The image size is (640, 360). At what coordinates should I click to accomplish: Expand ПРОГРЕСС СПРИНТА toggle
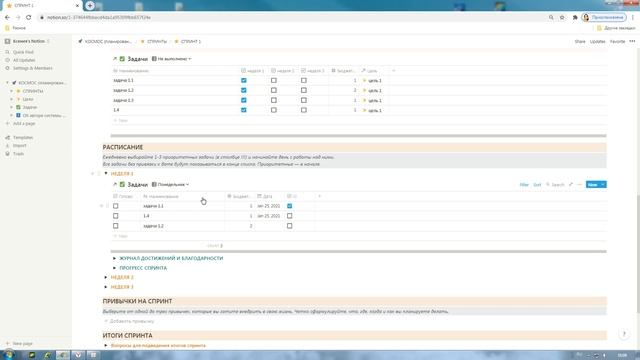[114, 268]
